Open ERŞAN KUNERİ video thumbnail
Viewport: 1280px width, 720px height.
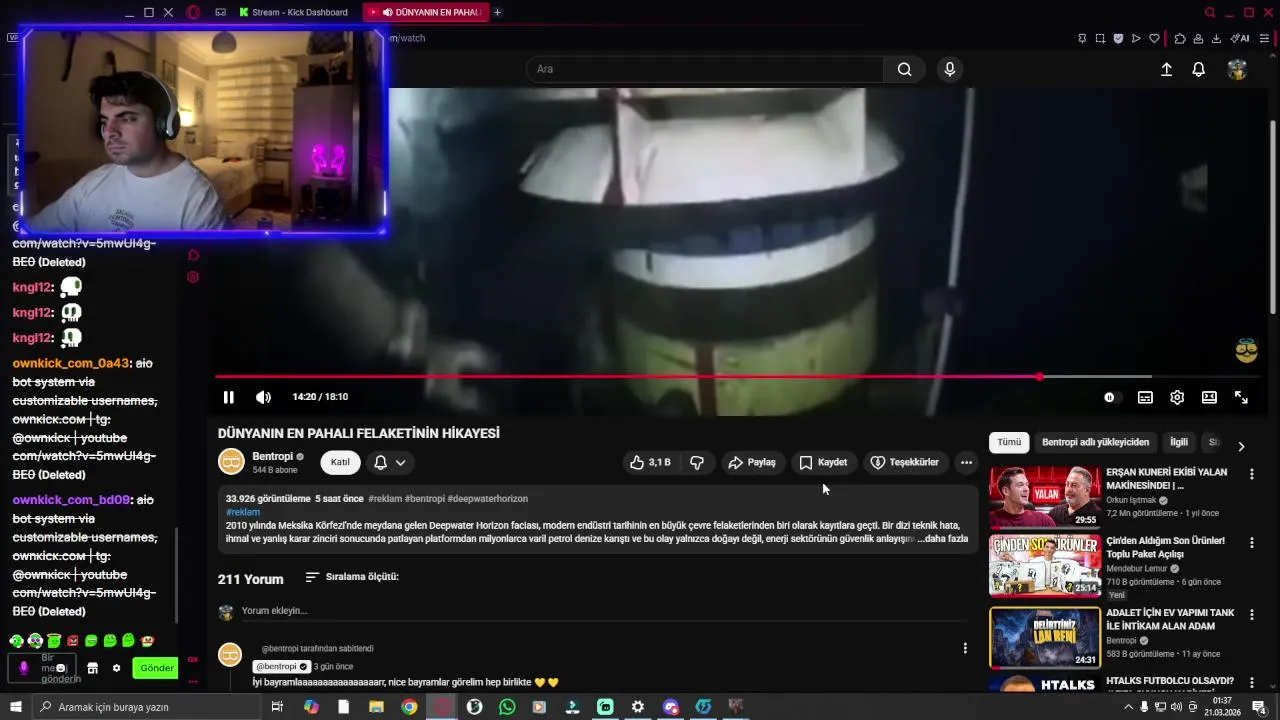pyautogui.click(x=1045, y=497)
